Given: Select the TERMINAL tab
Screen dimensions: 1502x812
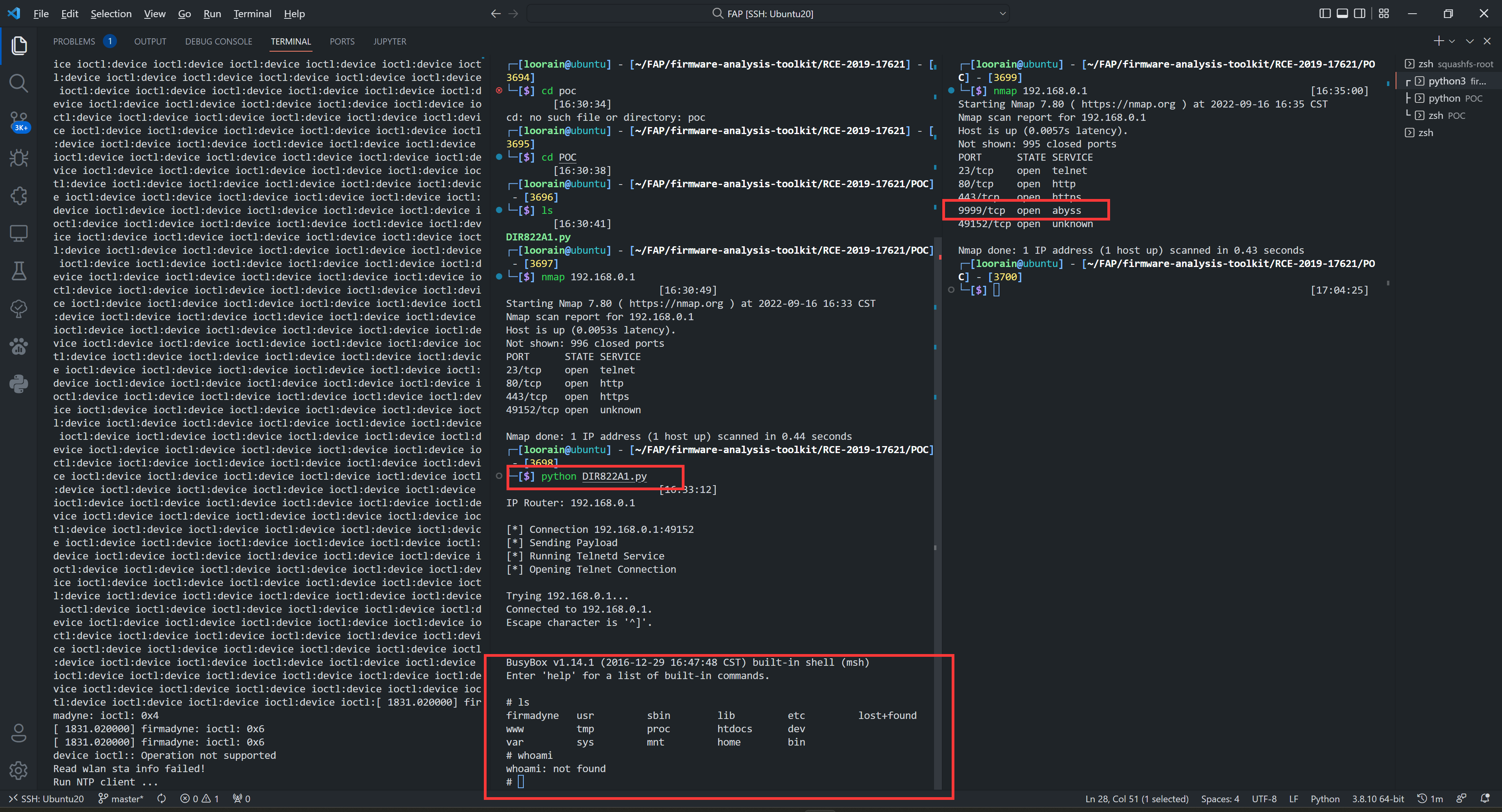Looking at the screenshot, I should (291, 41).
